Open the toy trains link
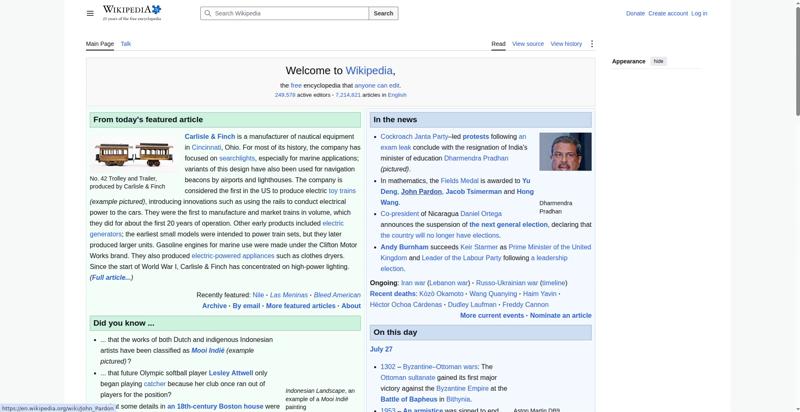Viewport: 800px width, 412px height. [x=342, y=191]
